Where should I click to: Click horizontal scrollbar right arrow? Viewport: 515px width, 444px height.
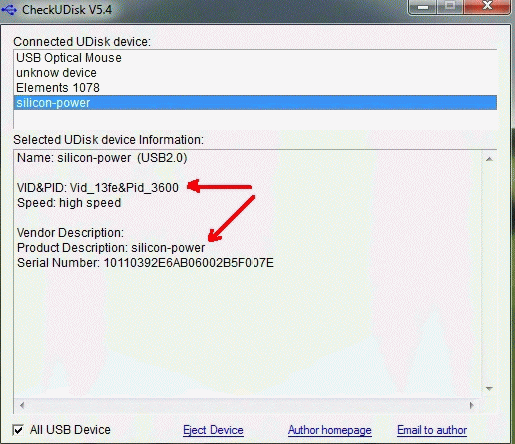pos(471,405)
